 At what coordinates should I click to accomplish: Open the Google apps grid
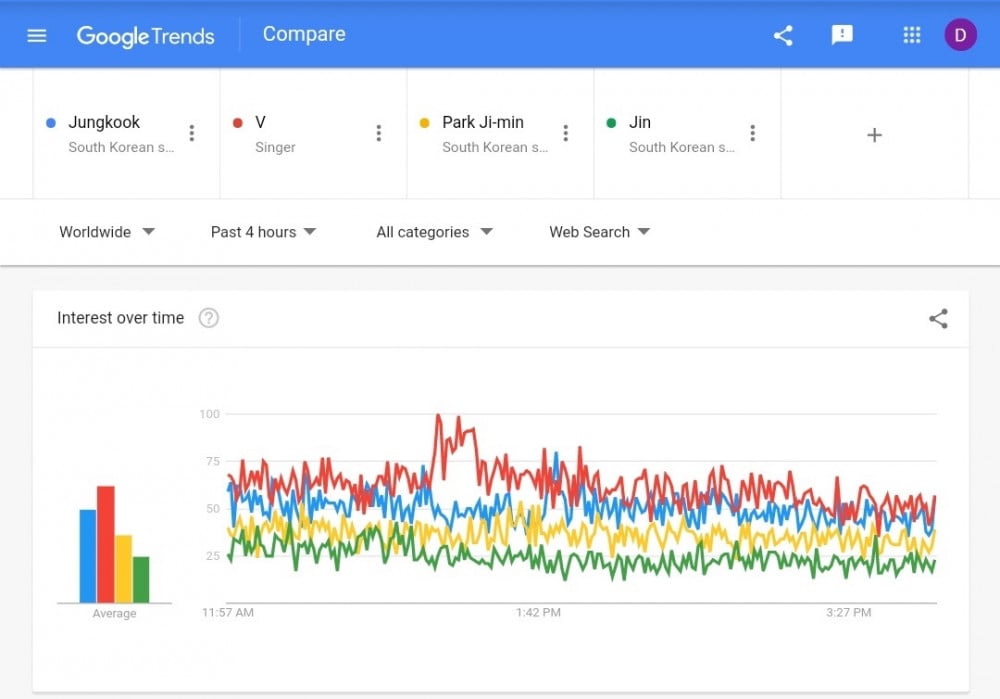(912, 35)
